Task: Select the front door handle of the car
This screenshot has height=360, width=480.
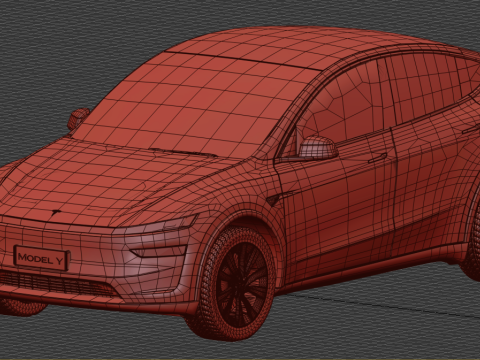Action: (x=377, y=158)
